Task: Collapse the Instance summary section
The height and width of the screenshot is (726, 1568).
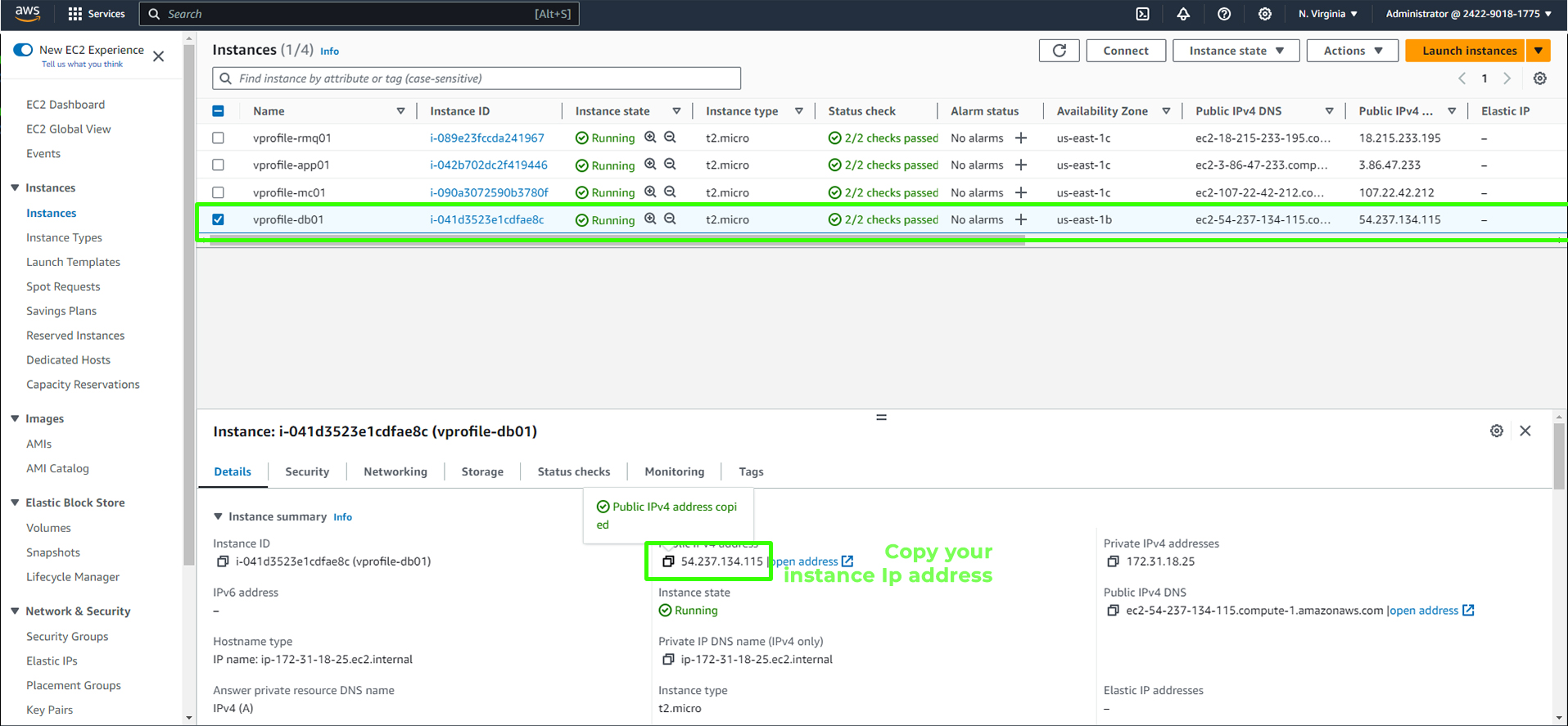Action: (218, 516)
